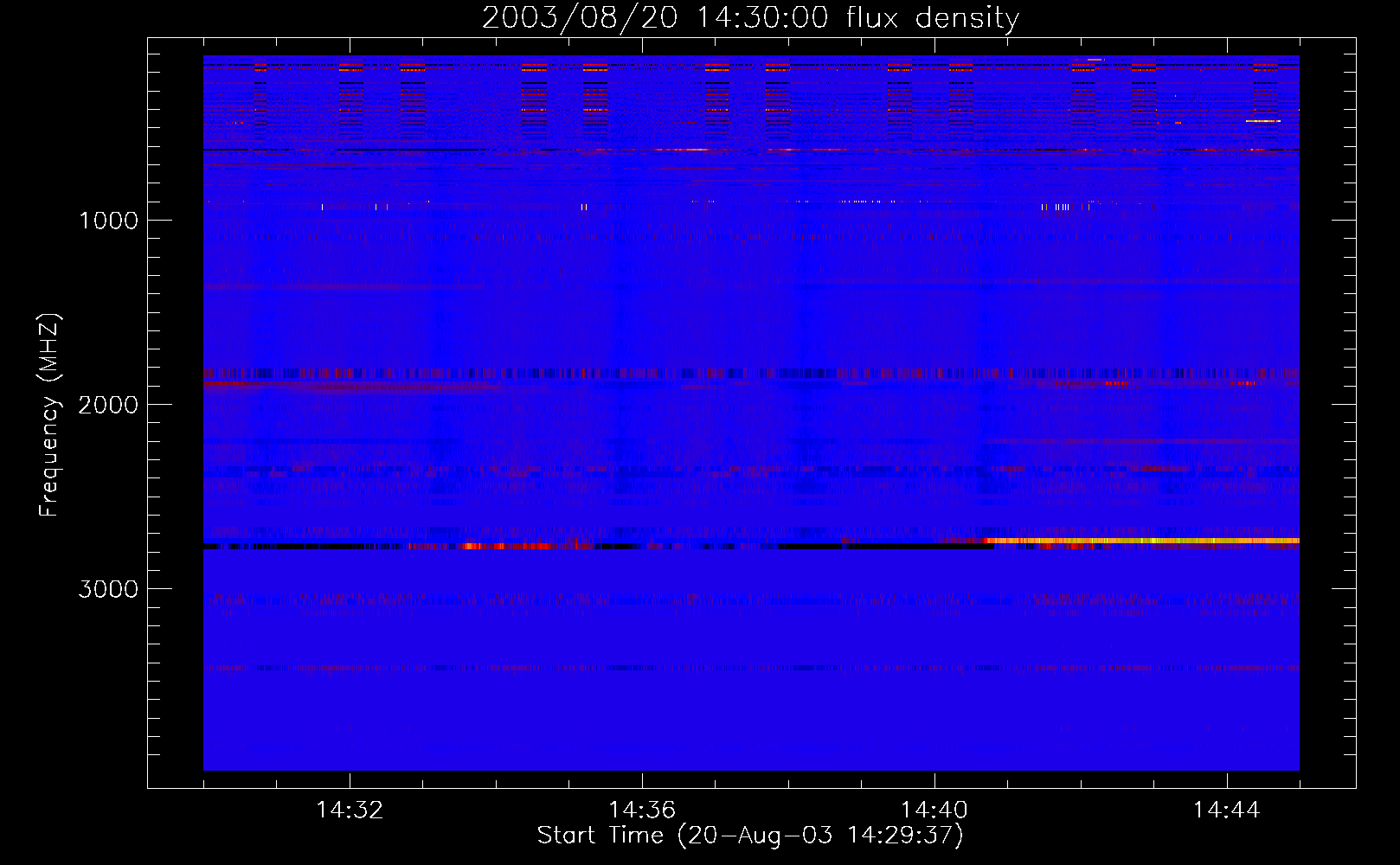This screenshot has width=1400, height=865.
Task: Click the 14:44 time tick label
Action: coord(1227,811)
